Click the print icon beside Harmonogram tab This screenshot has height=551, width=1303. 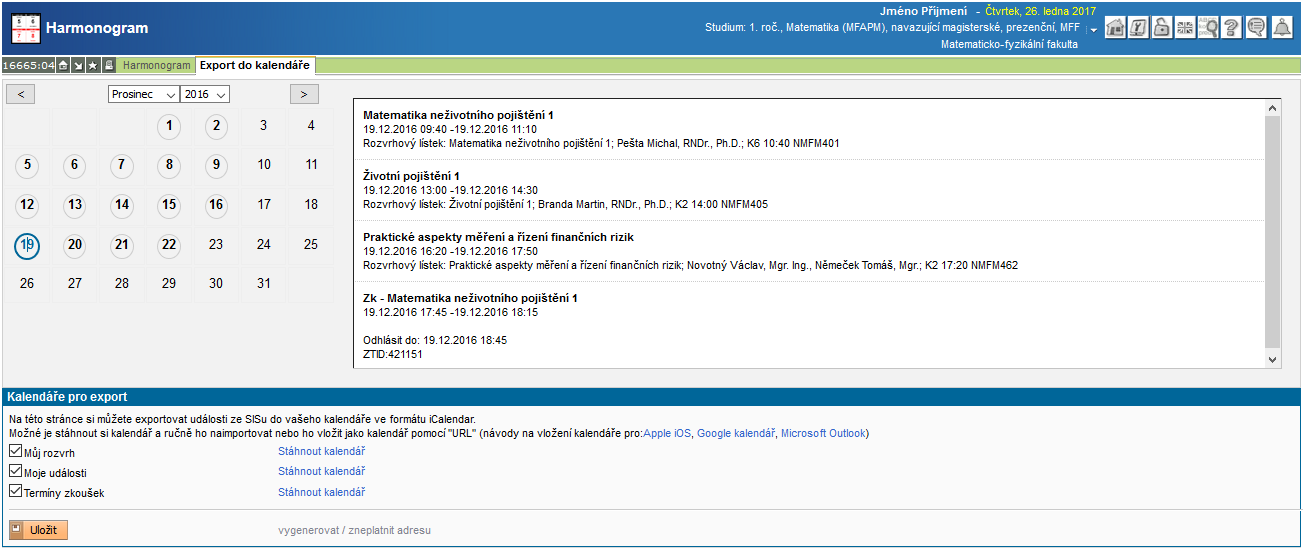pos(108,66)
